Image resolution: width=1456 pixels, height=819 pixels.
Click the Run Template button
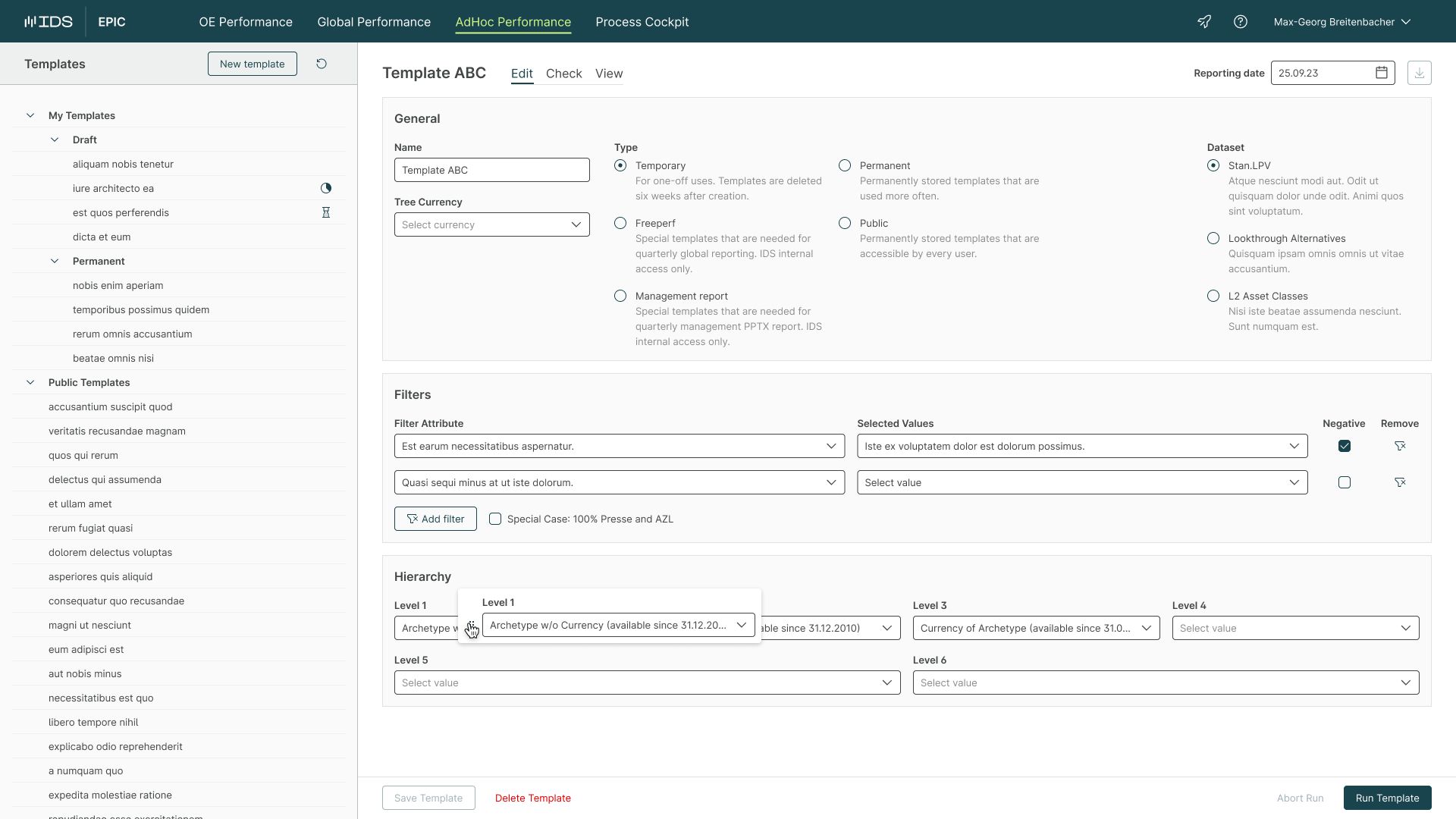[1387, 798]
